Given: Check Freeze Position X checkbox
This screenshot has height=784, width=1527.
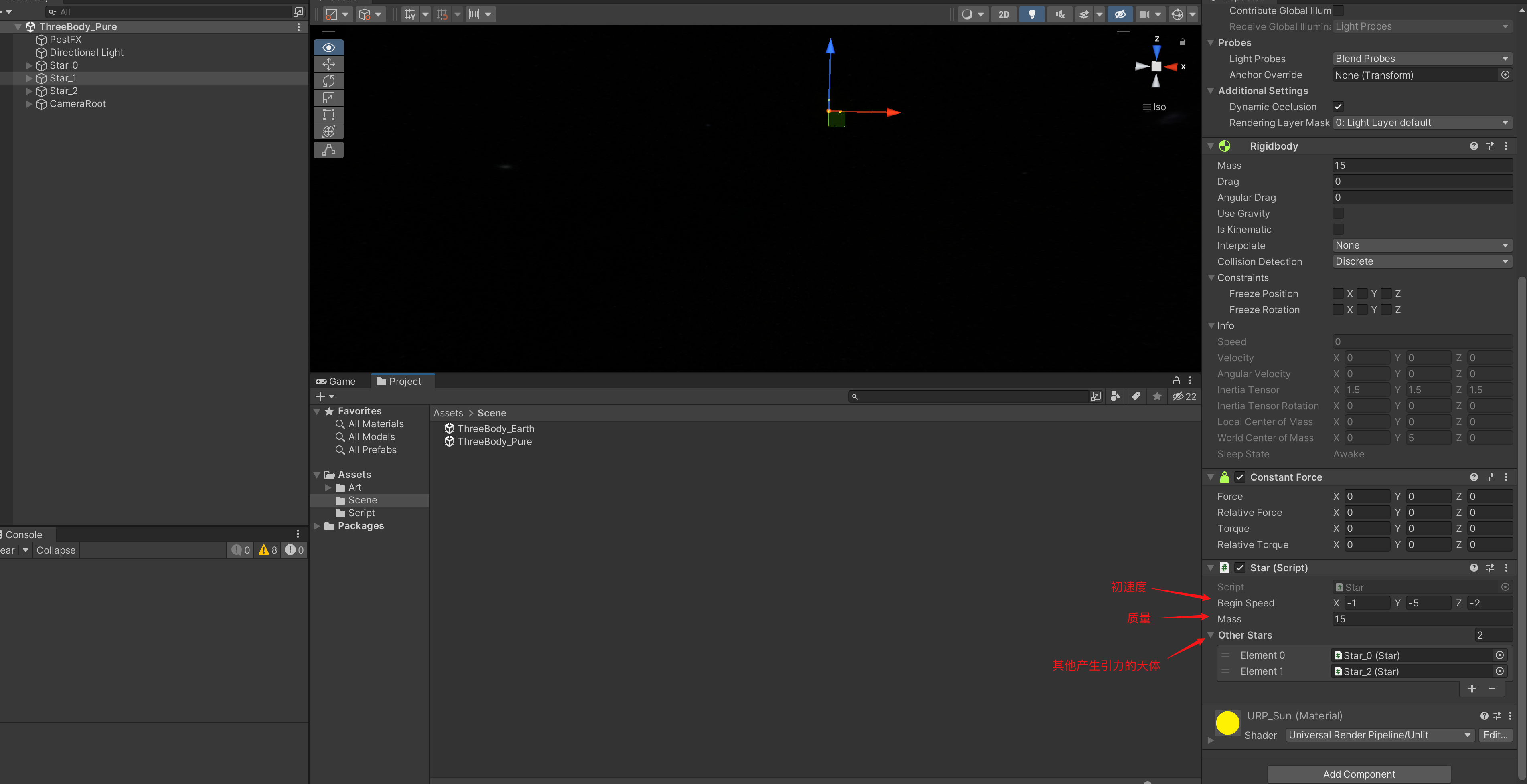Looking at the screenshot, I should pyautogui.click(x=1339, y=293).
